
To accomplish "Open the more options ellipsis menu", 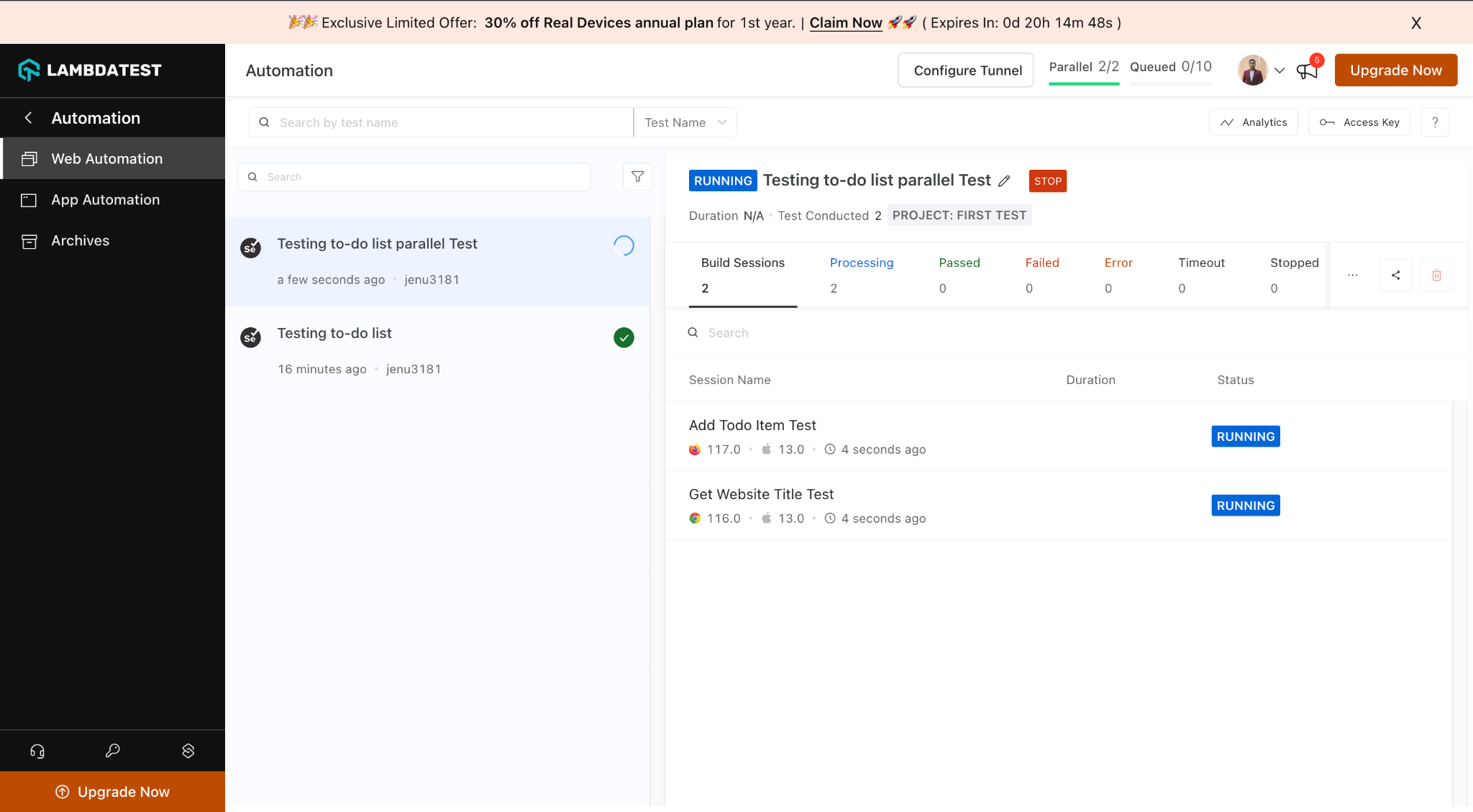I will coord(1352,275).
